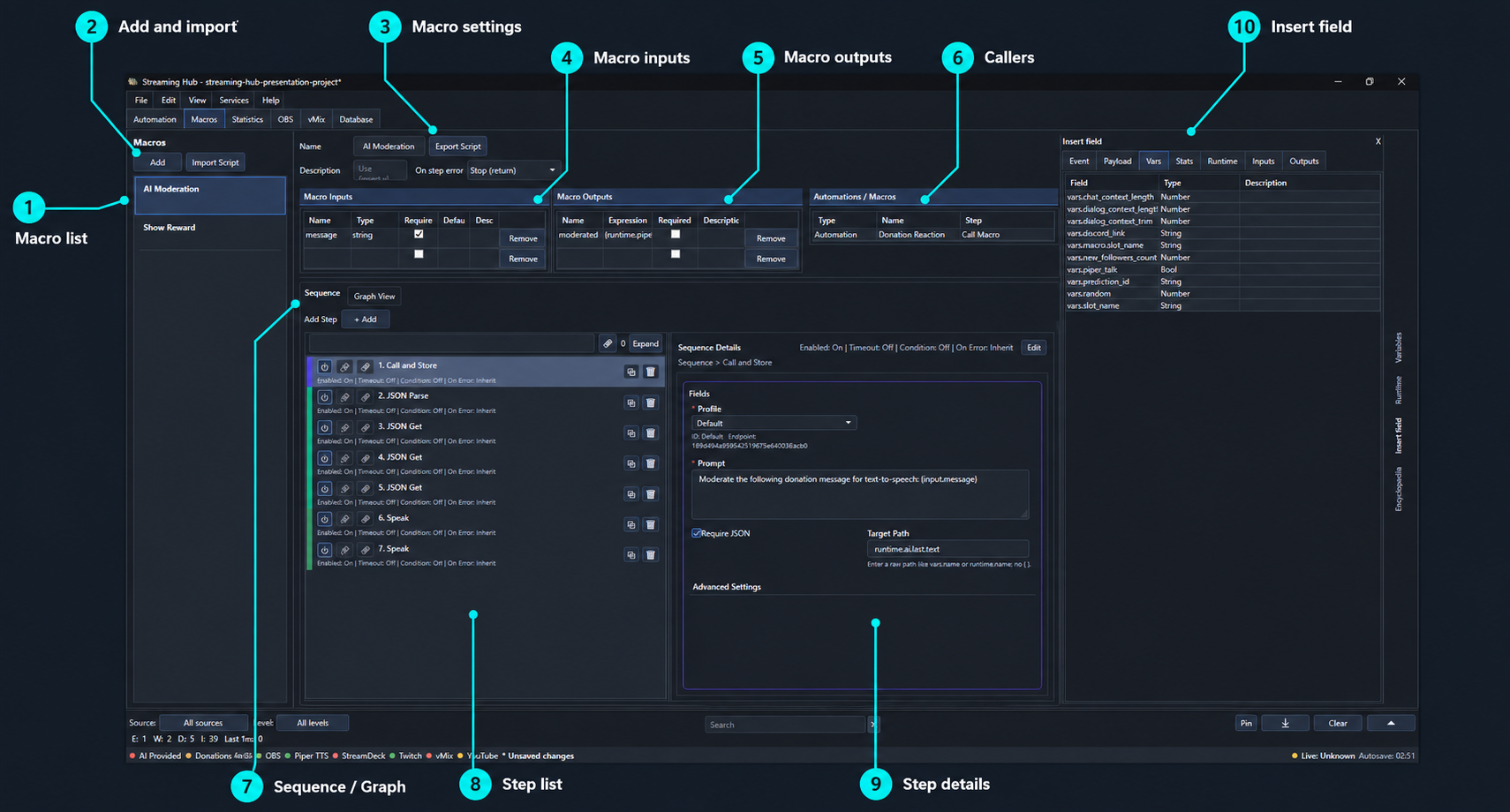
Task: Open the 'All sources' source filter
Action: click(x=203, y=723)
